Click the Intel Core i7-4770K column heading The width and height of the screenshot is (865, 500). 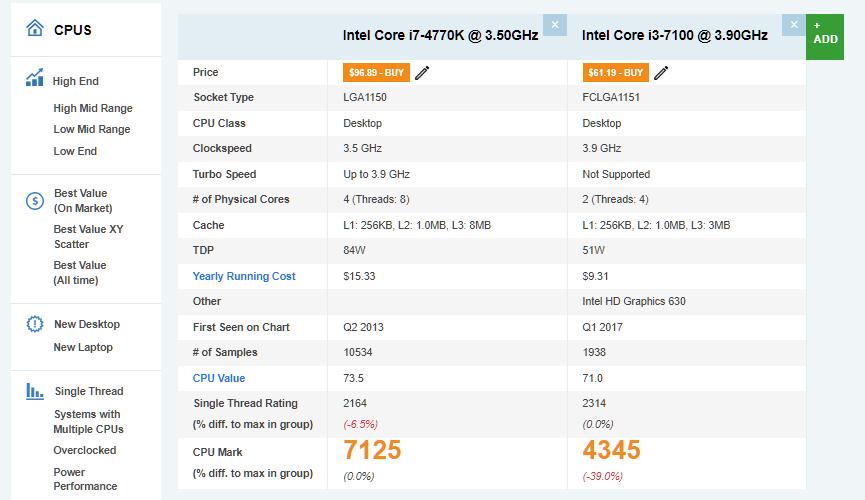click(x=440, y=35)
